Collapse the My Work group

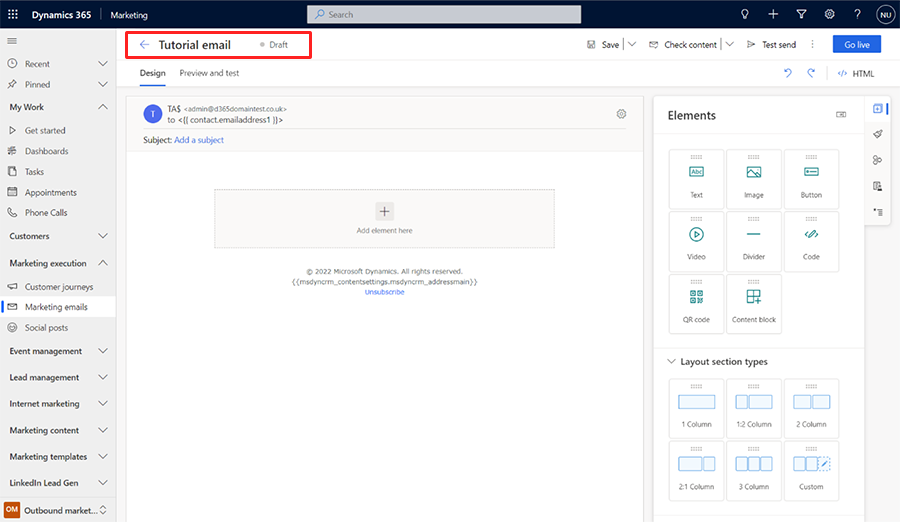coord(103,107)
